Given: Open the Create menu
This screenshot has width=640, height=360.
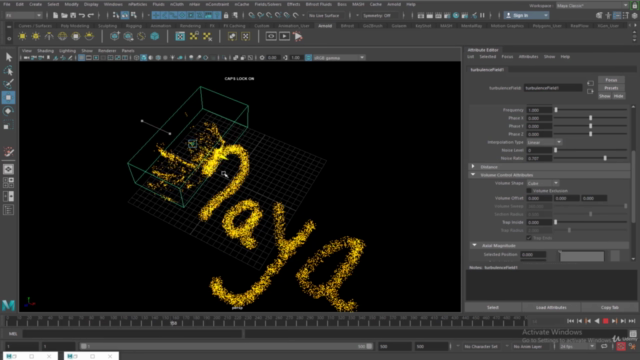Looking at the screenshot, I should pyautogui.click(x=35, y=4).
